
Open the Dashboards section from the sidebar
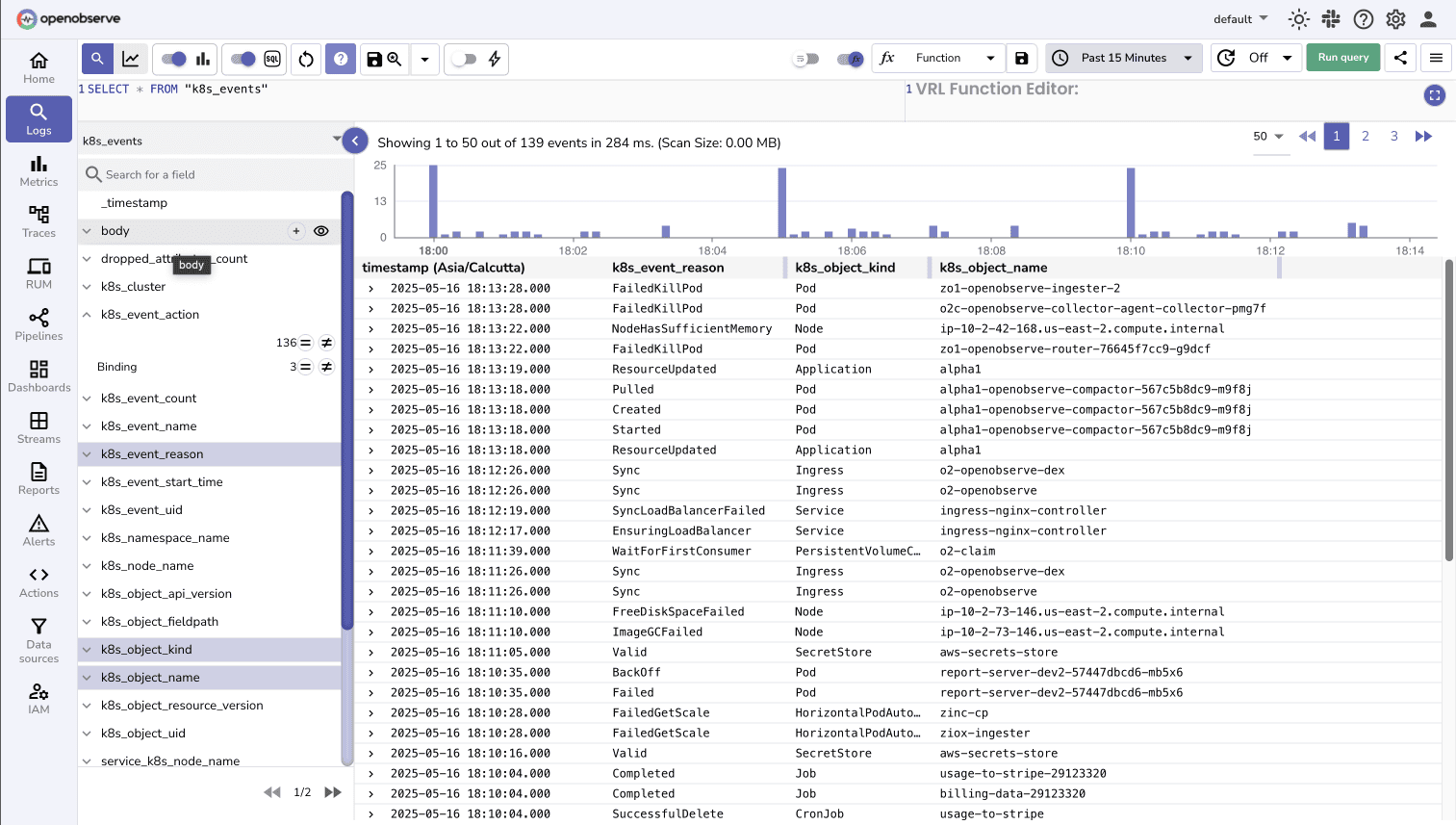pyautogui.click(x=38, y=376)
